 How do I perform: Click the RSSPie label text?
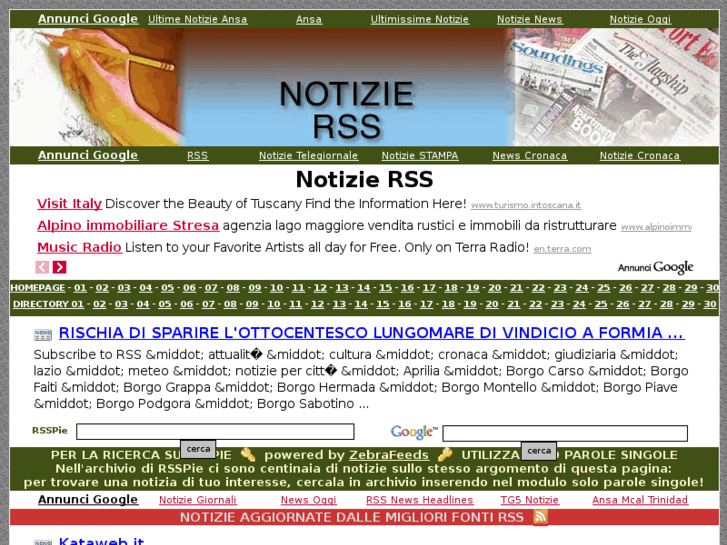(50, 430)
